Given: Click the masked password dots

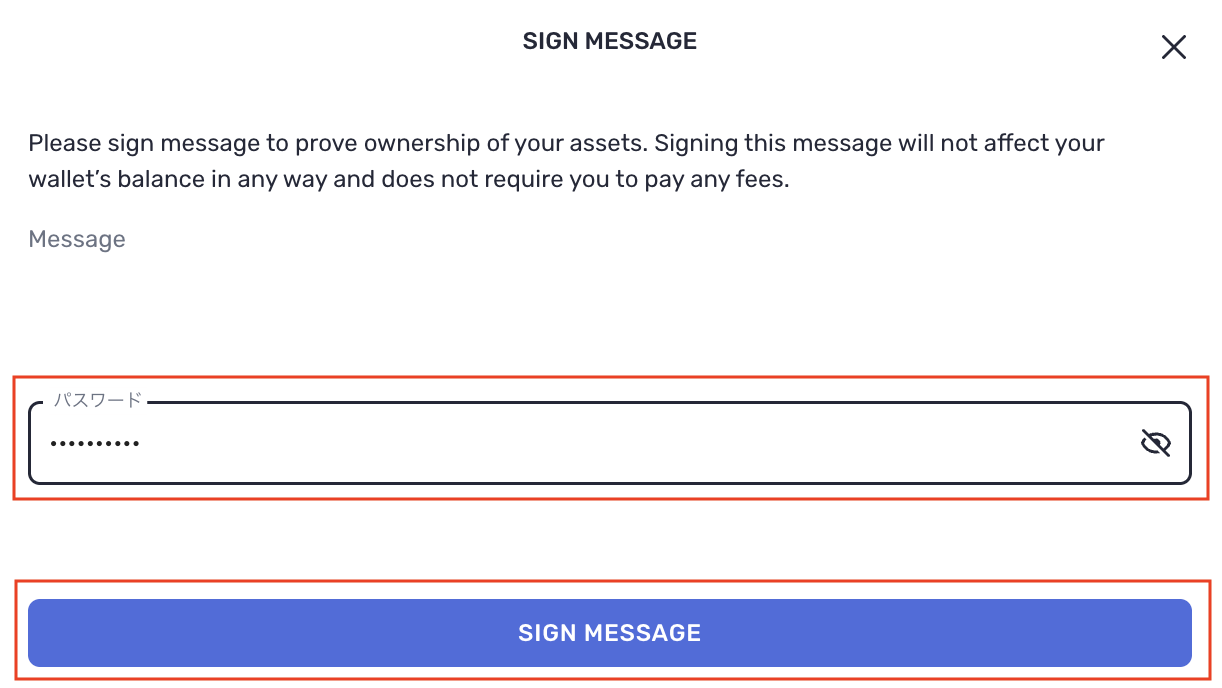Looking at the screenshot, I should click(94, 443).
